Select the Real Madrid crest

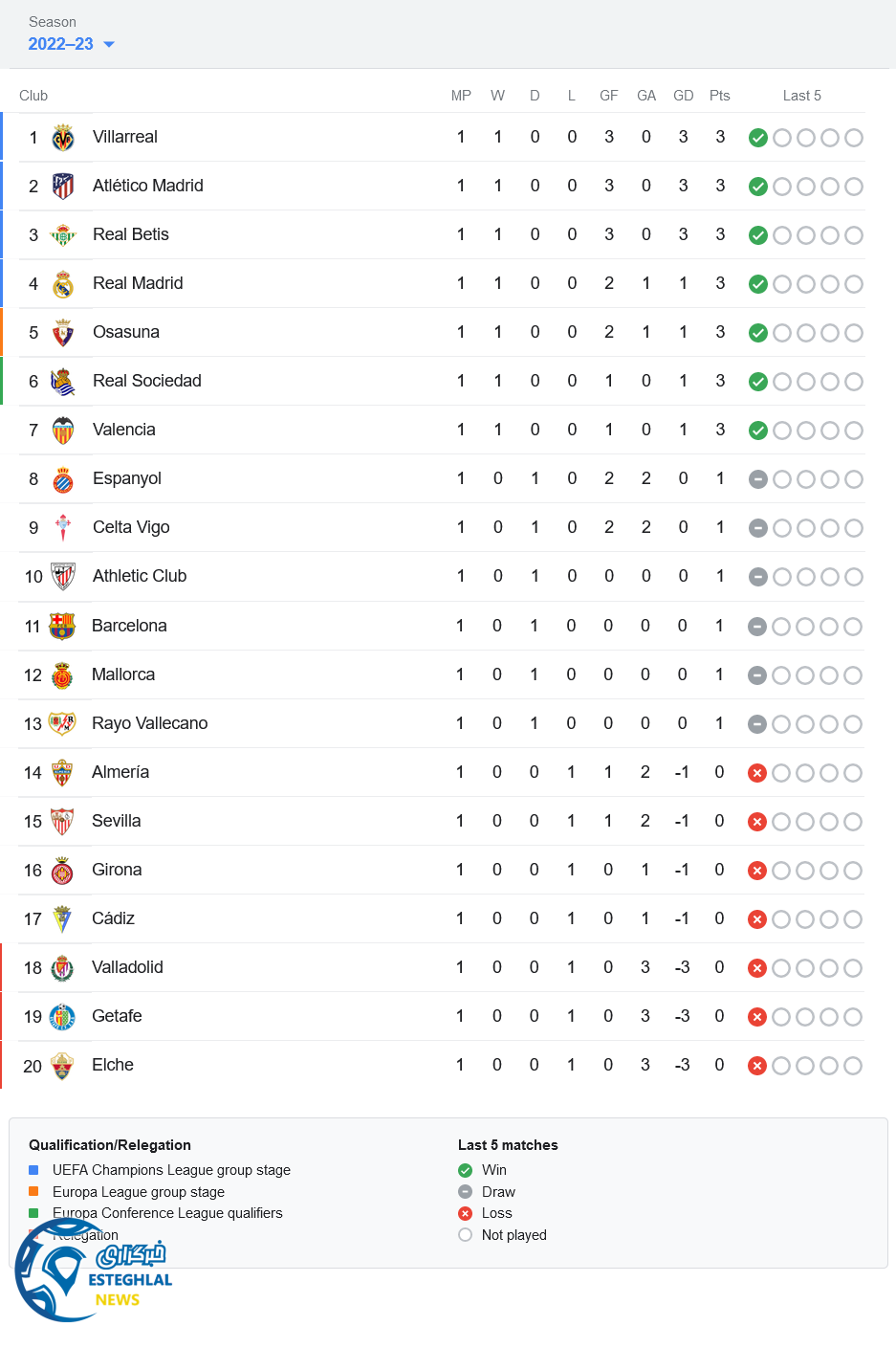pyautogui.click(x=63, y=284)
